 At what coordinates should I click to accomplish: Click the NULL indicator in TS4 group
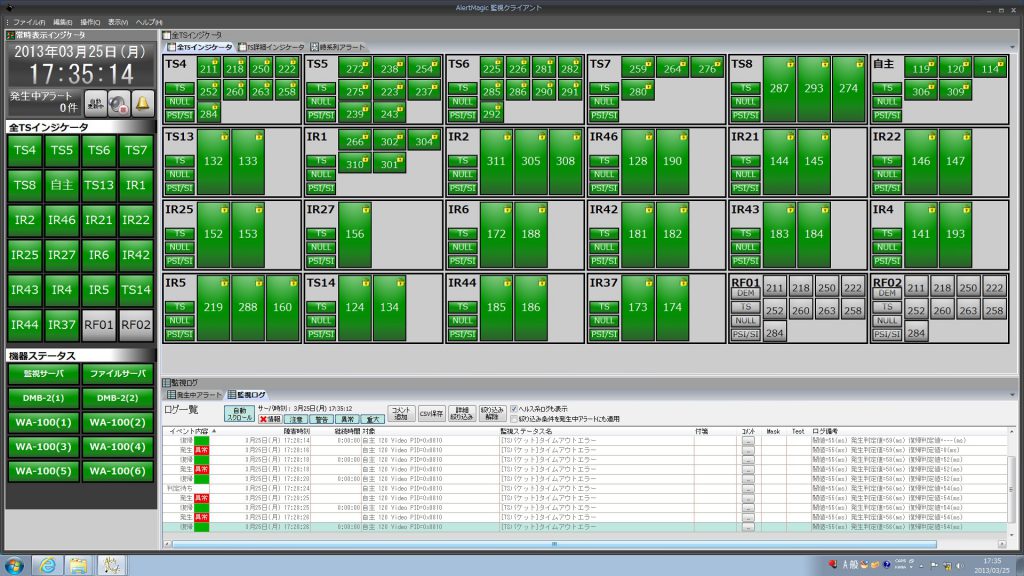pyautogui.click(x=179, y=102)
